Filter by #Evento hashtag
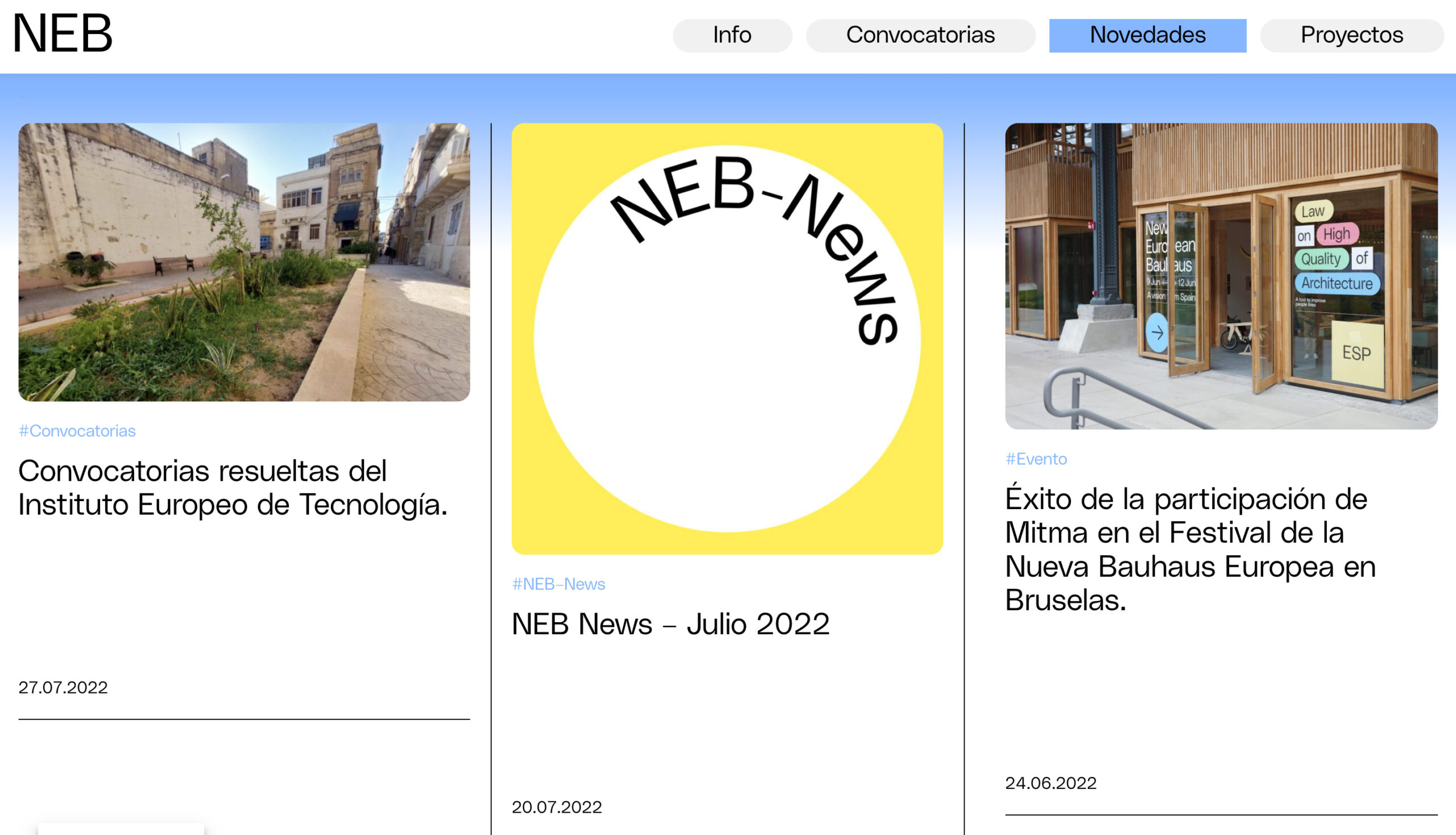 tap(1036, 459)
